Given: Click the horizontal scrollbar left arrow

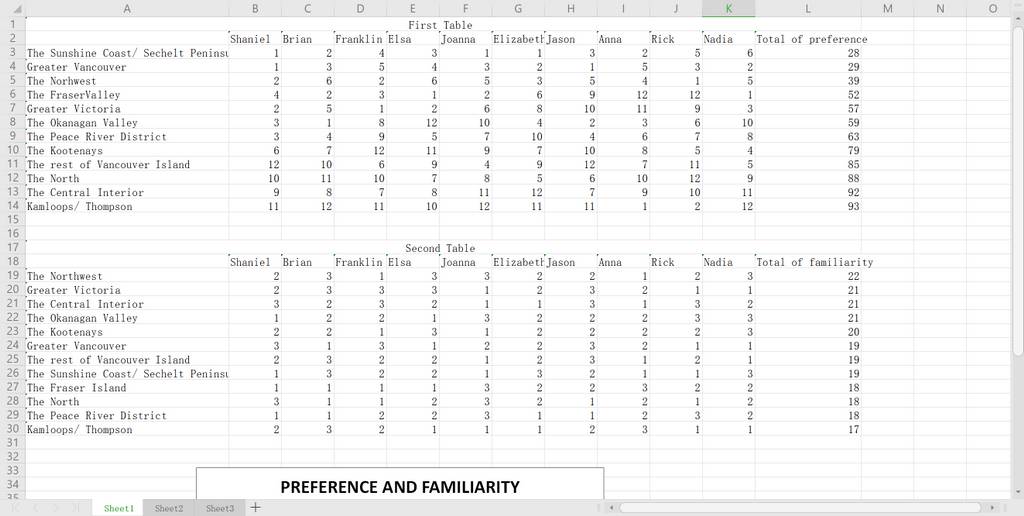Looking at the screenshot, I should [x=611, y=508].
